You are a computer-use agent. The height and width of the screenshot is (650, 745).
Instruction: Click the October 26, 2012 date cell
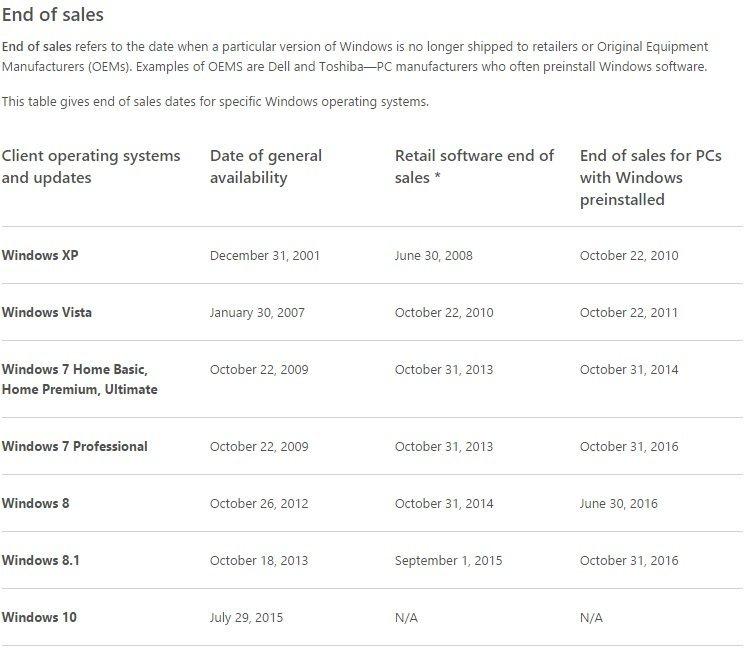coord(259,504)
